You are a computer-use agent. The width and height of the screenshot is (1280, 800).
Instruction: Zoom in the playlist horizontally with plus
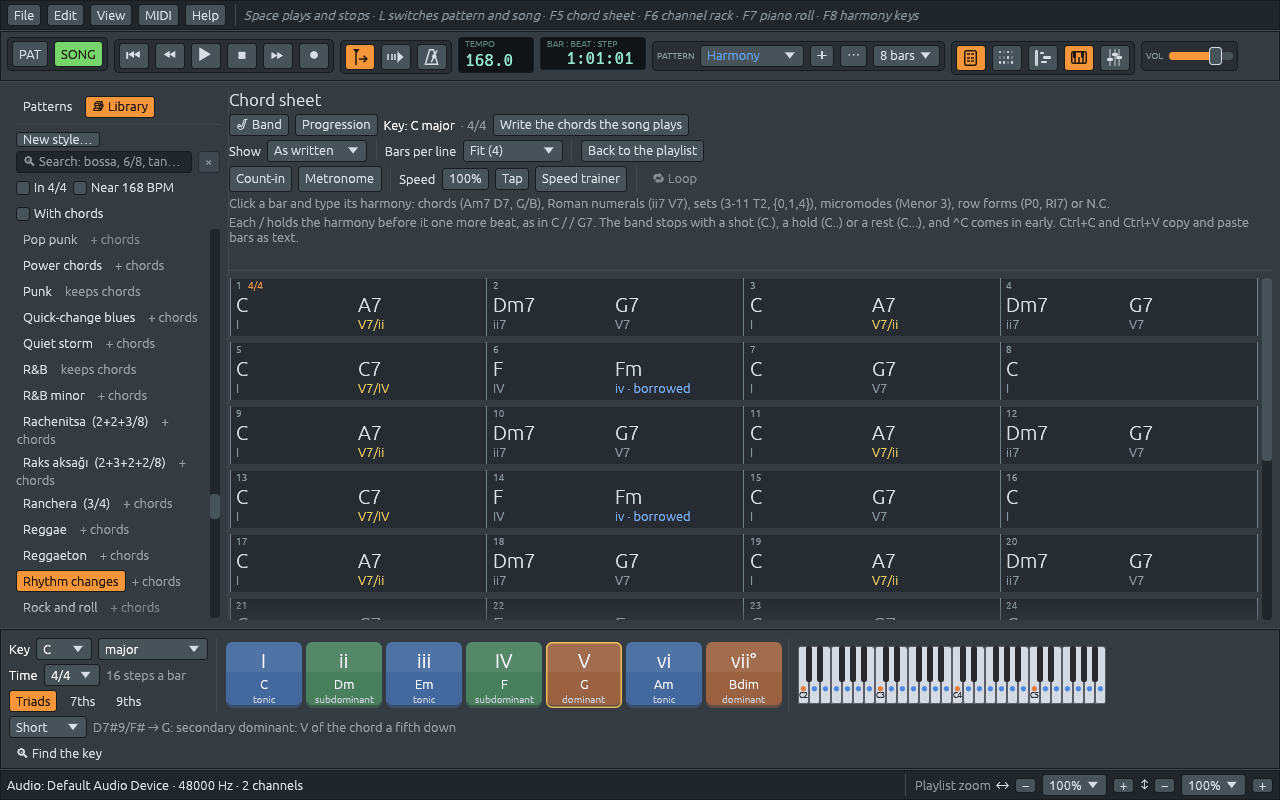pyautogui.click(x=1123, y=786)
